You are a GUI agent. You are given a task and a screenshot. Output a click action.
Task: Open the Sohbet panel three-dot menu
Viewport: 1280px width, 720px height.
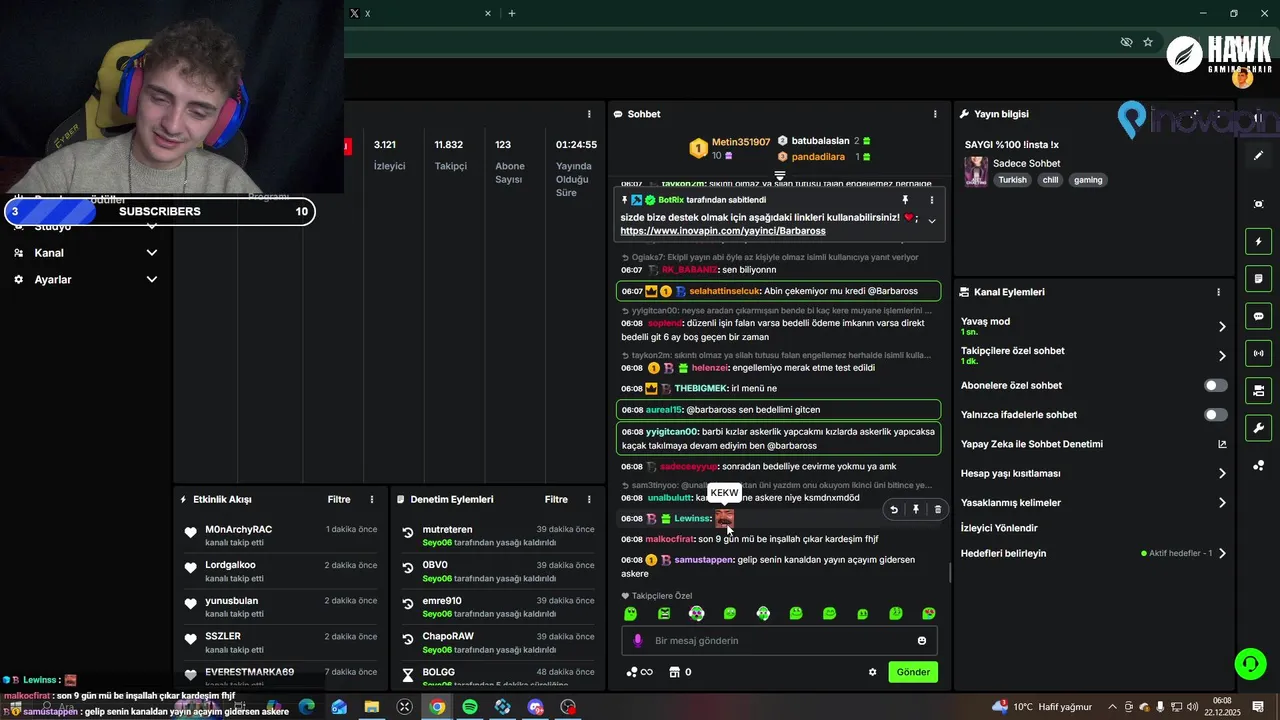point(935,114)
